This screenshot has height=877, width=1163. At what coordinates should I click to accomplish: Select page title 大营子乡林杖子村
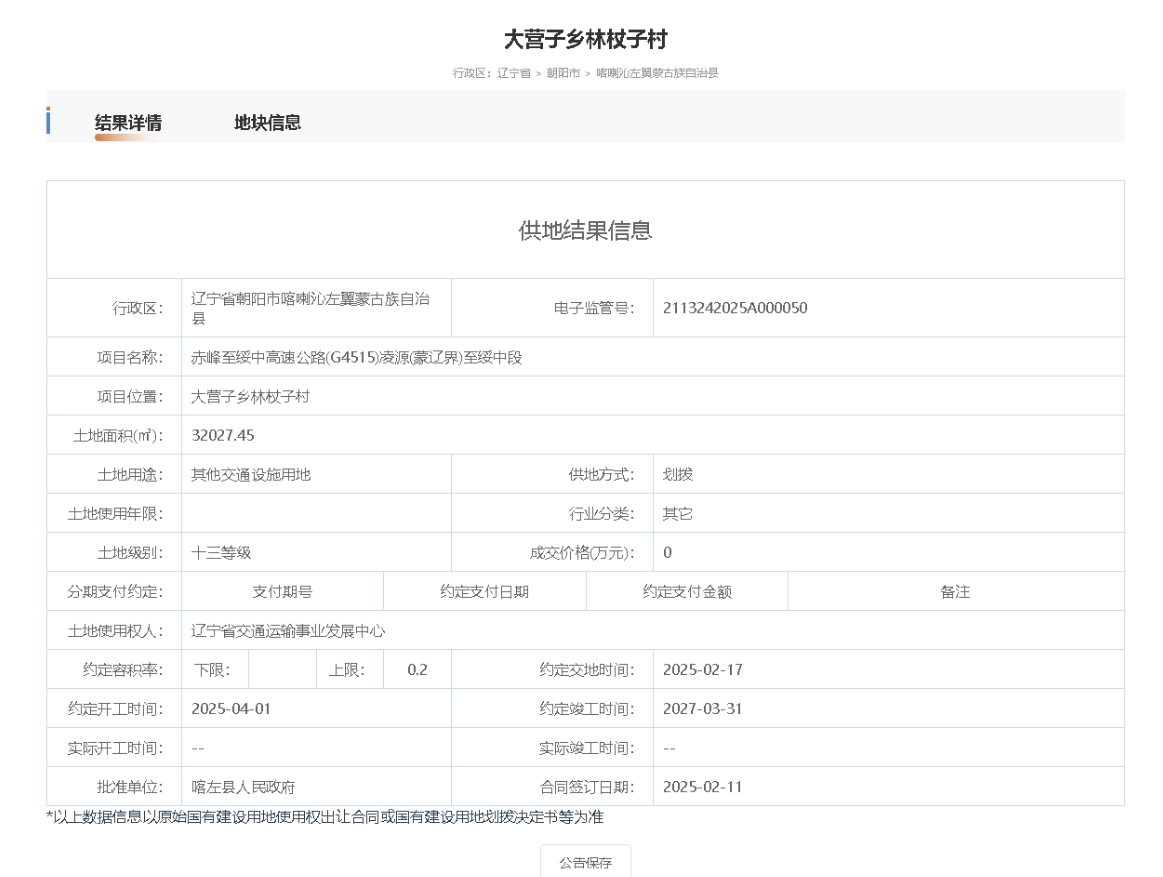click(x=585, y=39)
